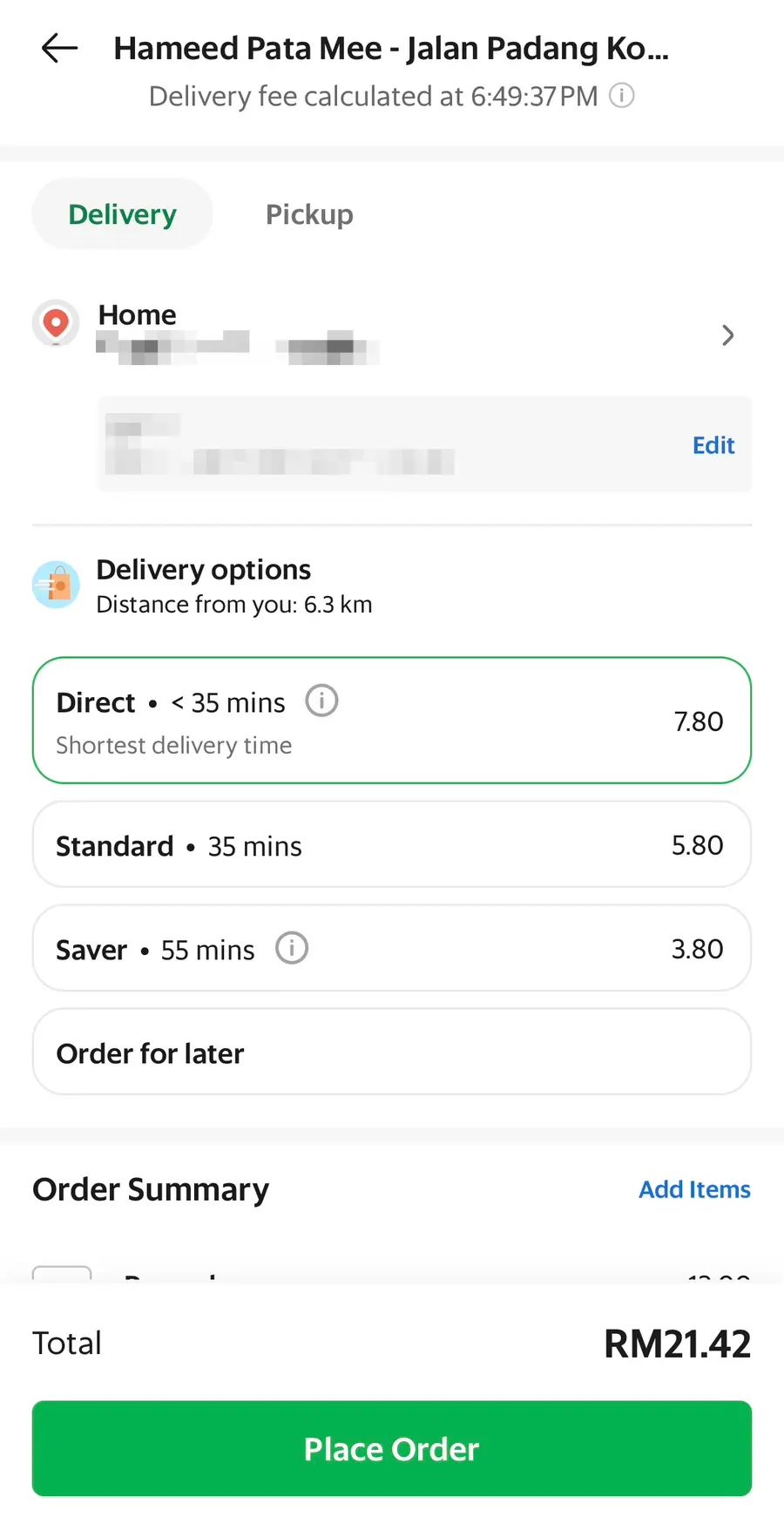Image resolution: width=784 pixels, height=1517 pixels.
Task: Tap the RM21.42 total amount
Action: pos(677,1344)
